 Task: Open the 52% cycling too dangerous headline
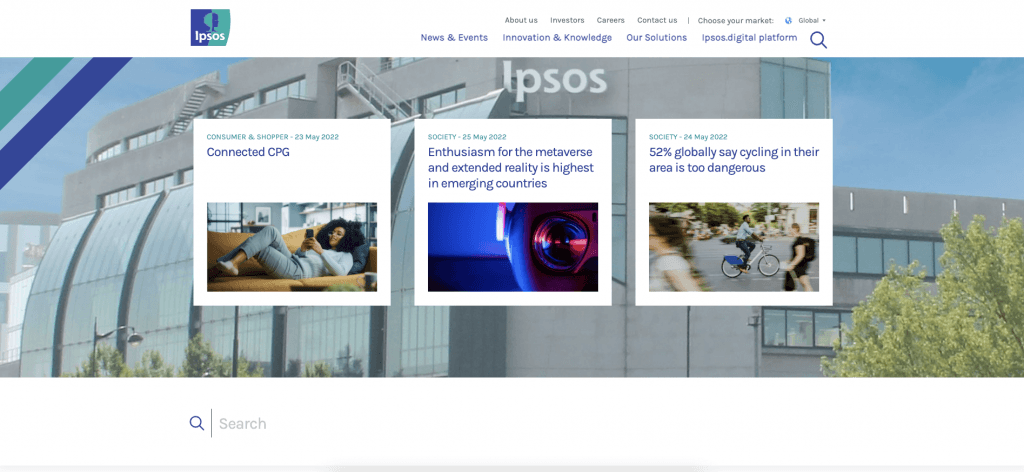[x=733, y=160]
